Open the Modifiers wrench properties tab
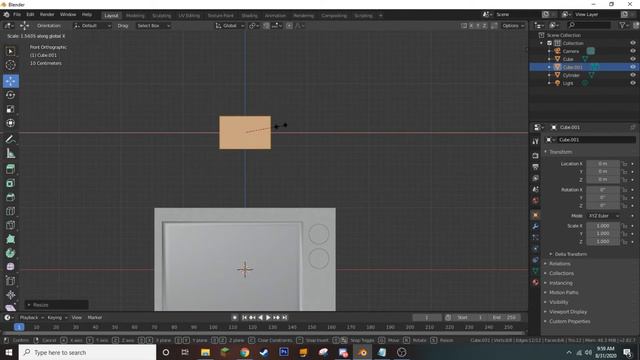This screenshot has width=640, height=360. [x=536, y=227]
